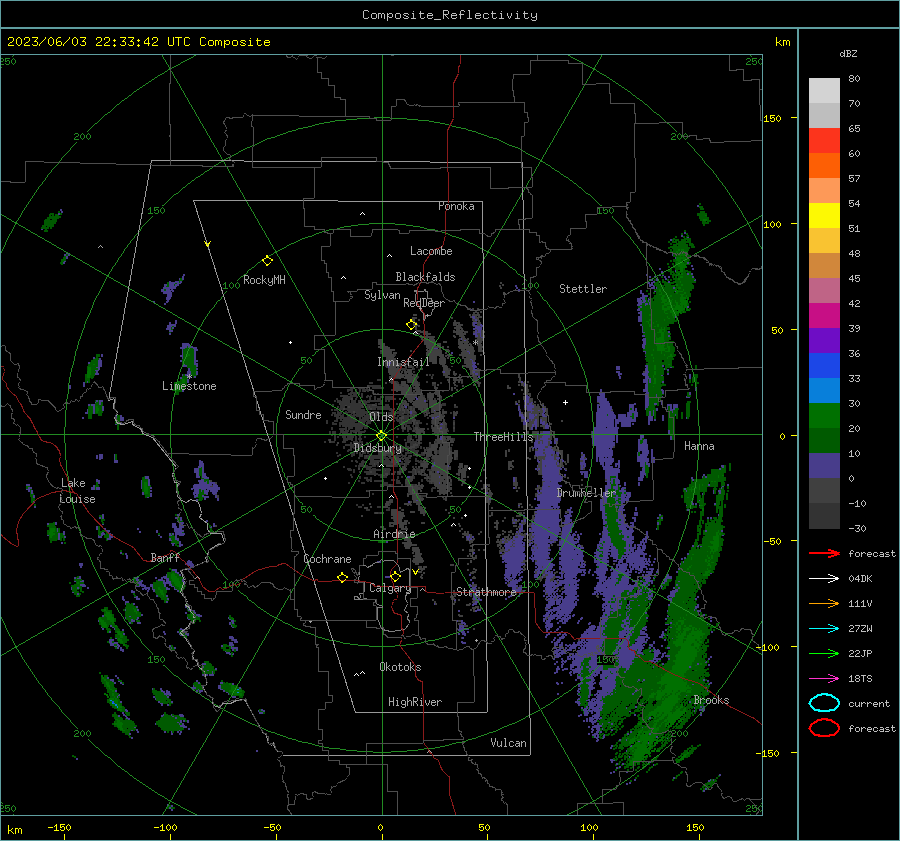The width and height of the screenshot is (900, 841).
Task: Select the dark gray -10 to -30 swatch
Action: (824, 516)
